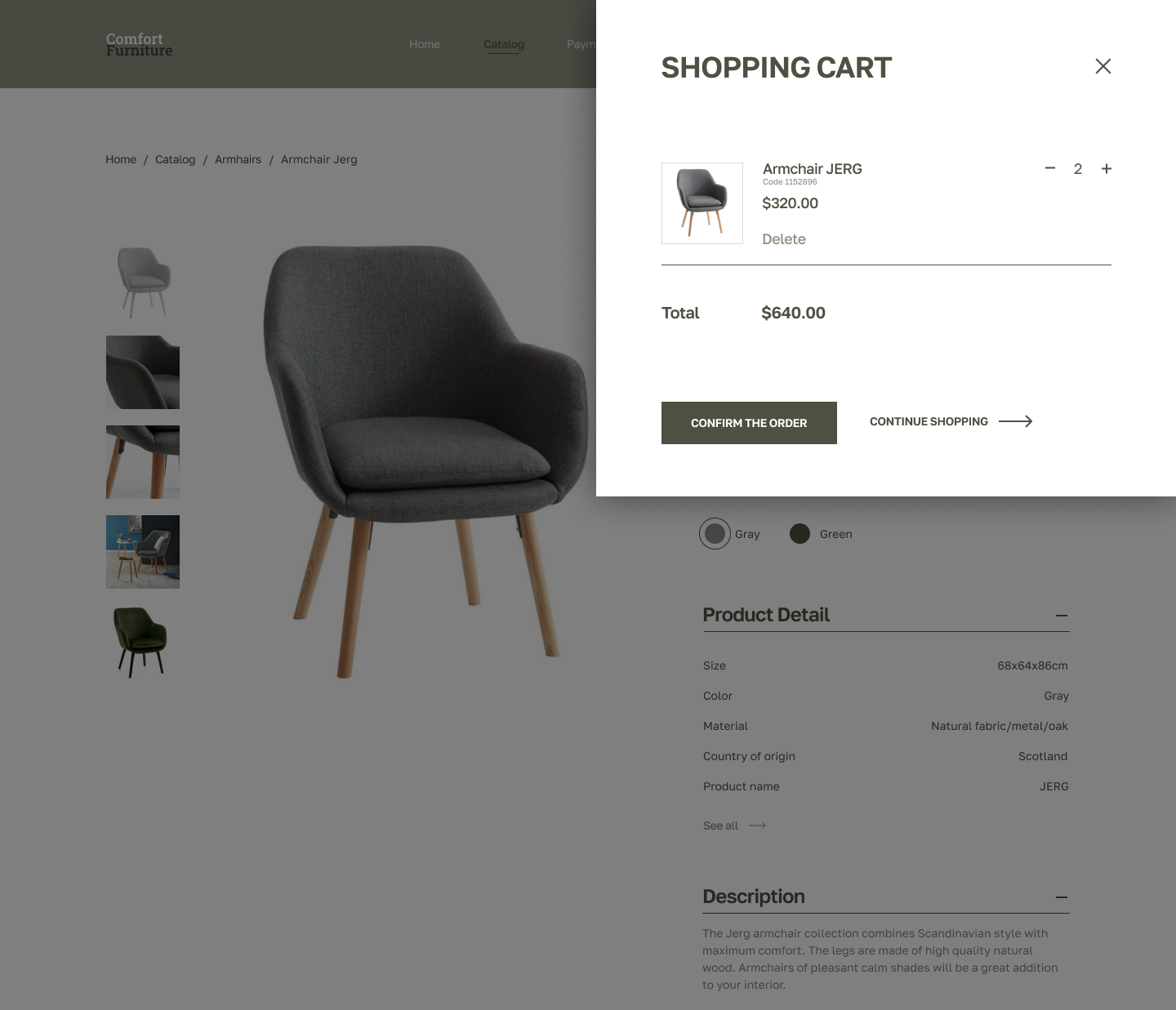Screen dimensions: 1176x1010
Task: View the green armchair thumbnail
Action: (x=143, y=642)
